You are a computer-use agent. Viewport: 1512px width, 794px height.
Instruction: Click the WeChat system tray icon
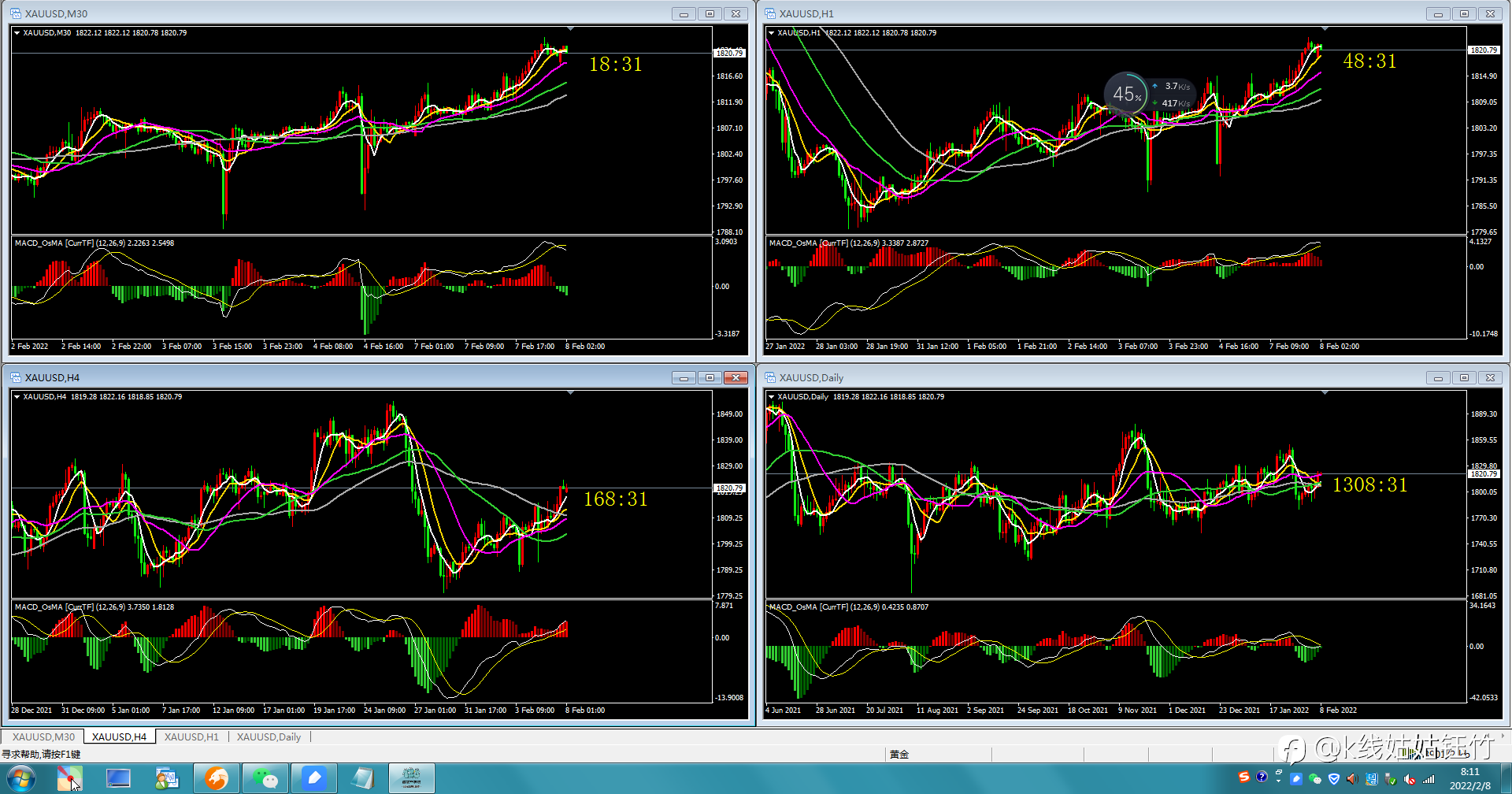click(x=1314, y=779)
